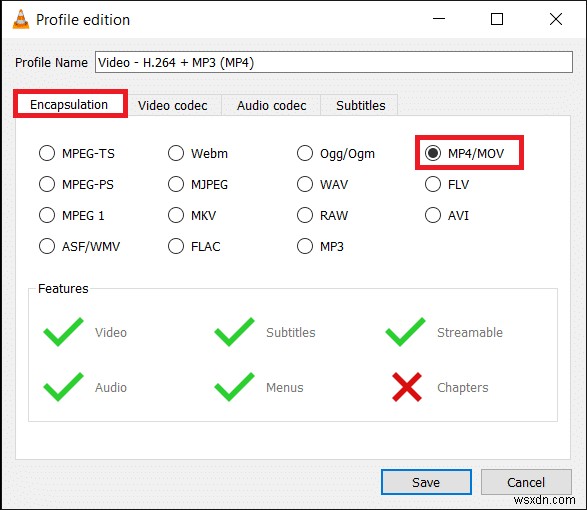Minimize the Profile edition window

(x=439, y=19)
